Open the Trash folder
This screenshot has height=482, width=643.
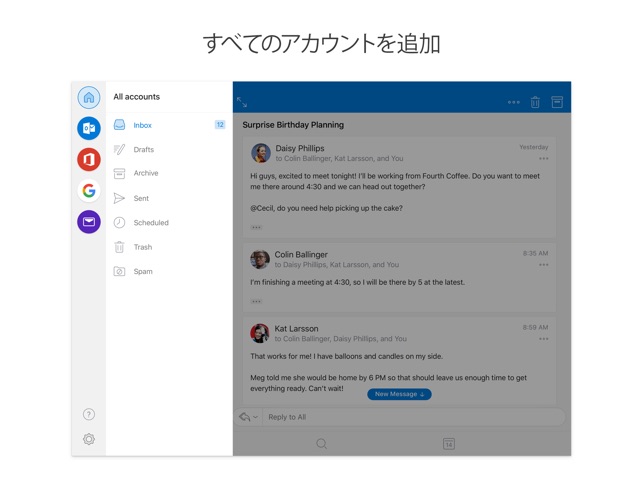point(169,247)
